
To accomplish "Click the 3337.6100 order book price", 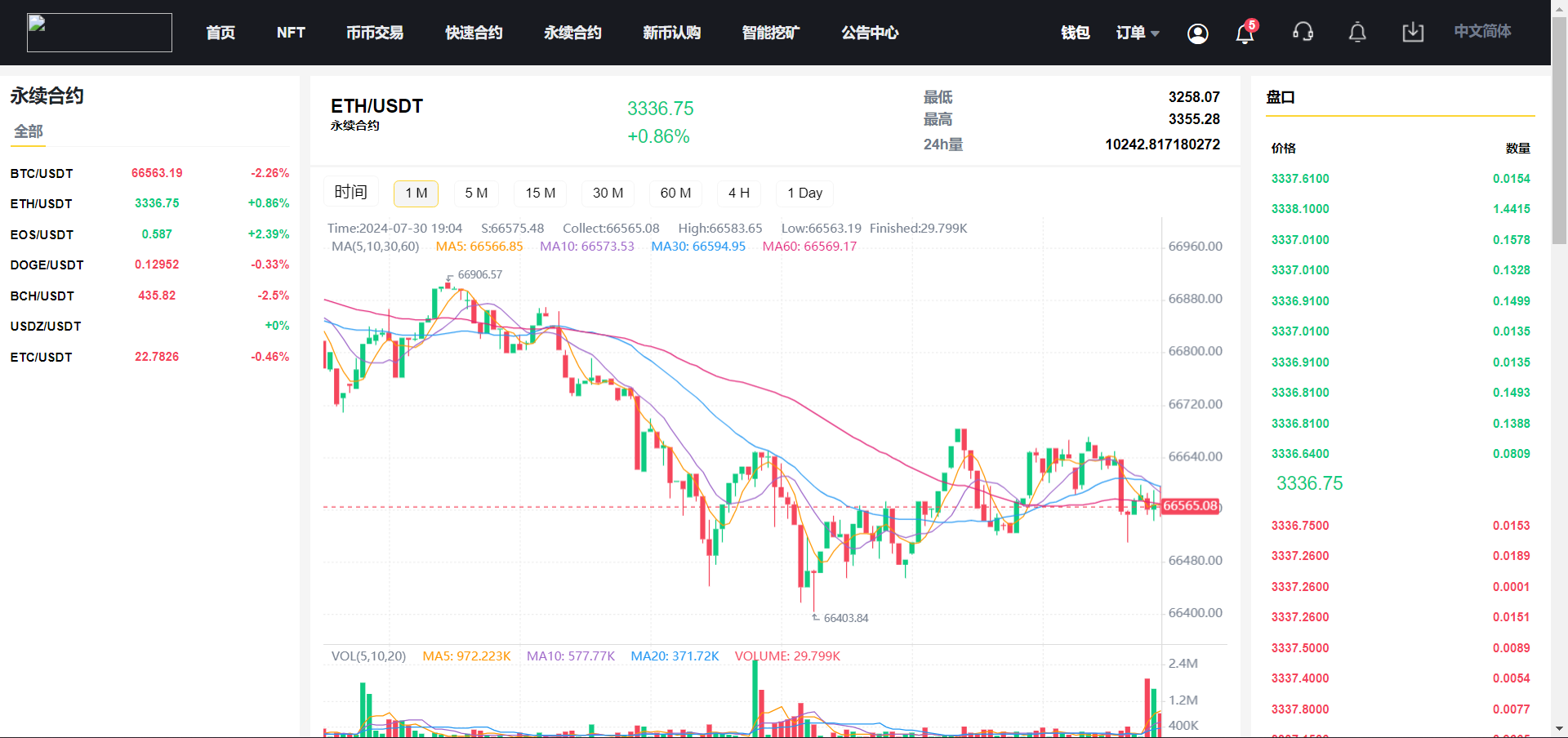I will [x=1299, y=179].
